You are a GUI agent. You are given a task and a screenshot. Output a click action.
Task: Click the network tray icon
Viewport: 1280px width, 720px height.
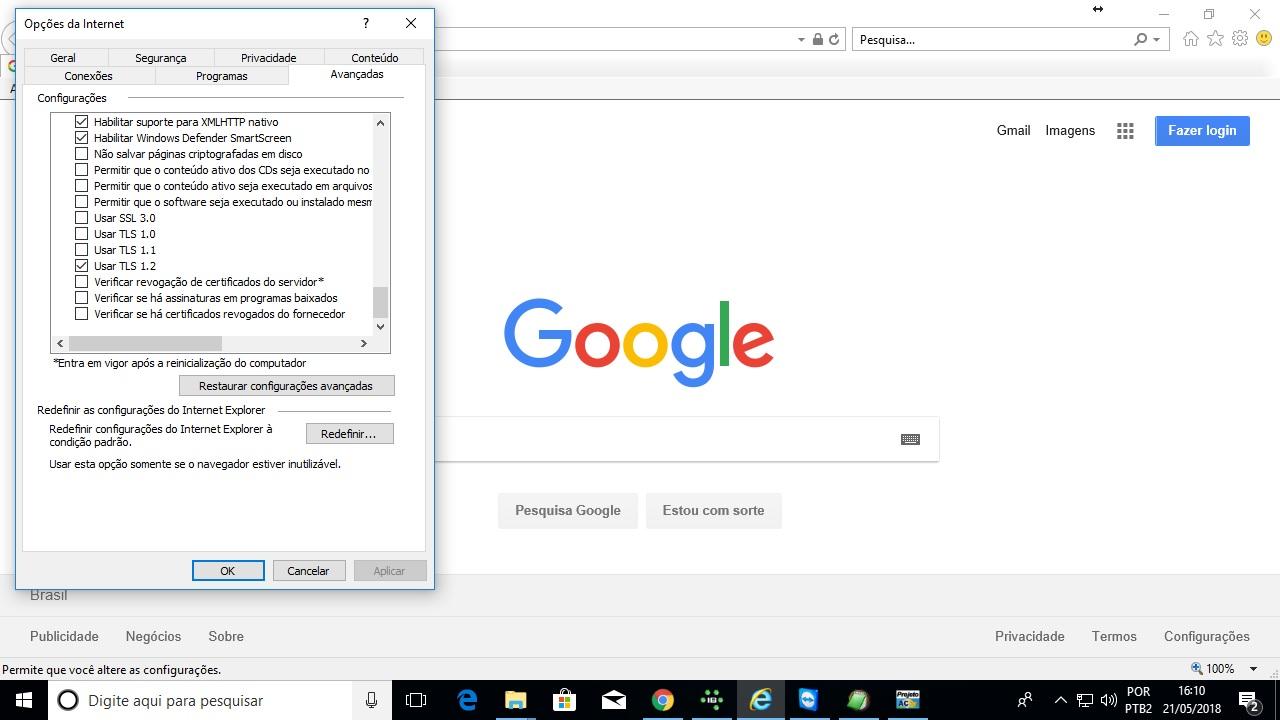[x=1085, y=700]
